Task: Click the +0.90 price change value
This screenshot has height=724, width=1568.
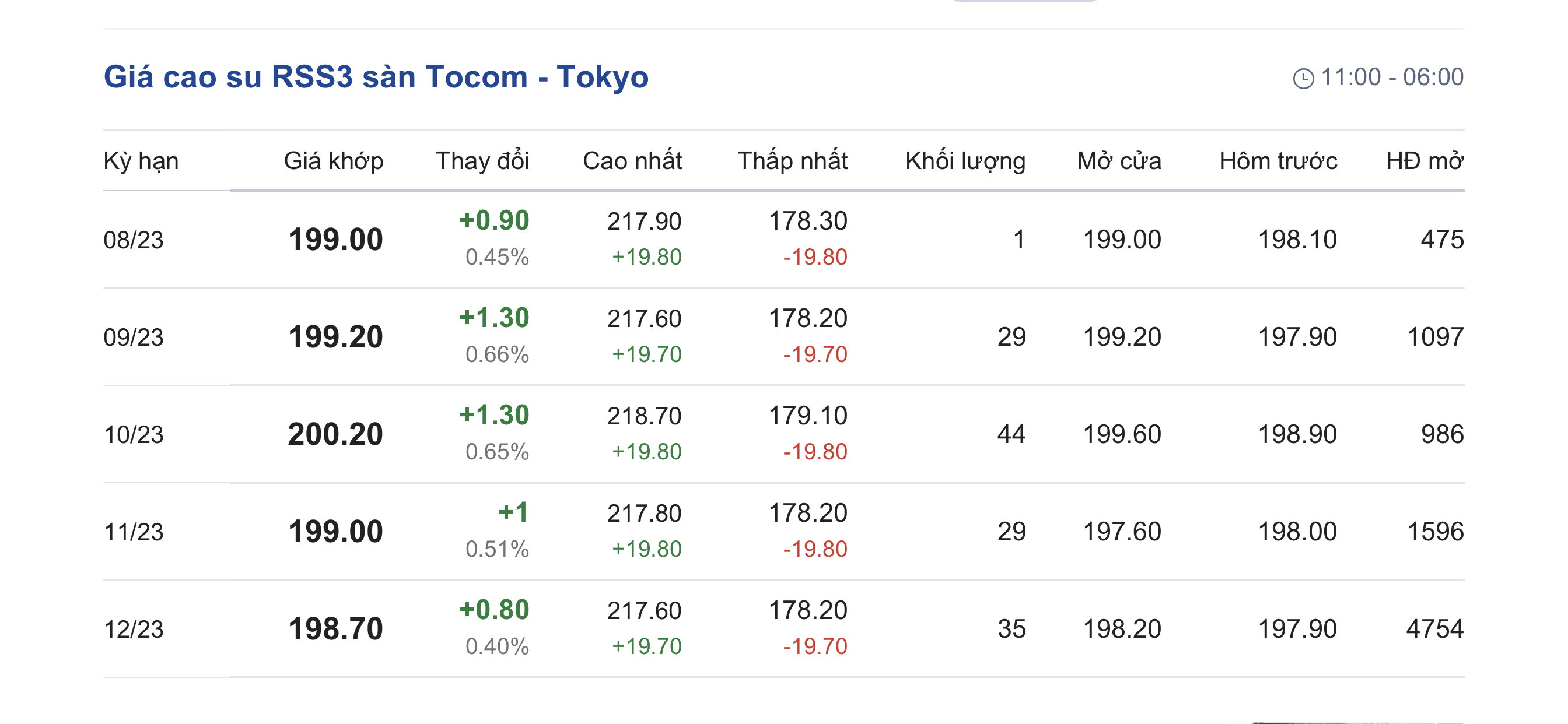Action: click(x=494, y=220)
